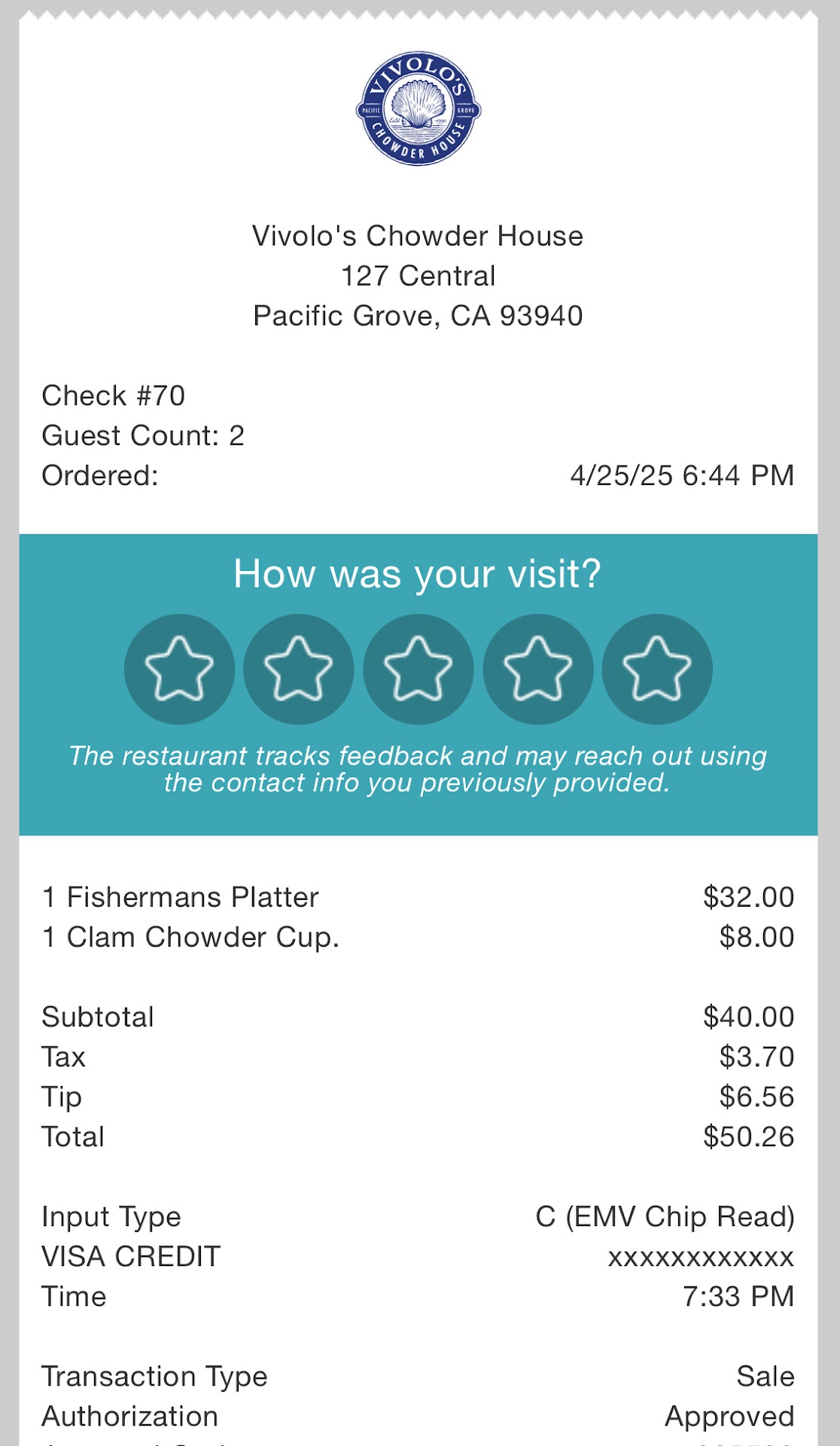Tap the VISA CREDIT payment label
This screenshot has height=1446, width=840.
coord(131,1257)
